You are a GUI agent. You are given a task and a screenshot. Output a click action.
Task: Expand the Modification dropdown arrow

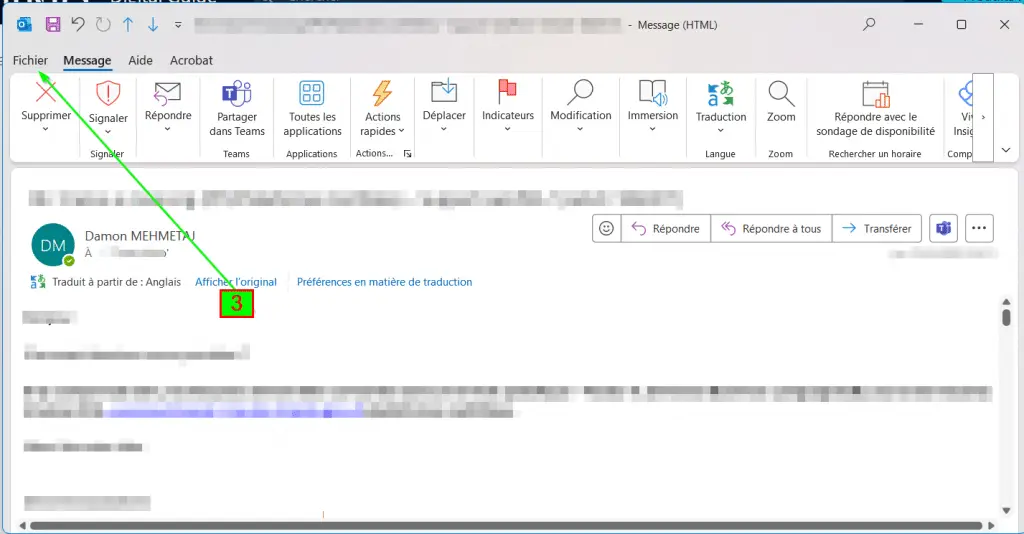(x=580, y=129)
